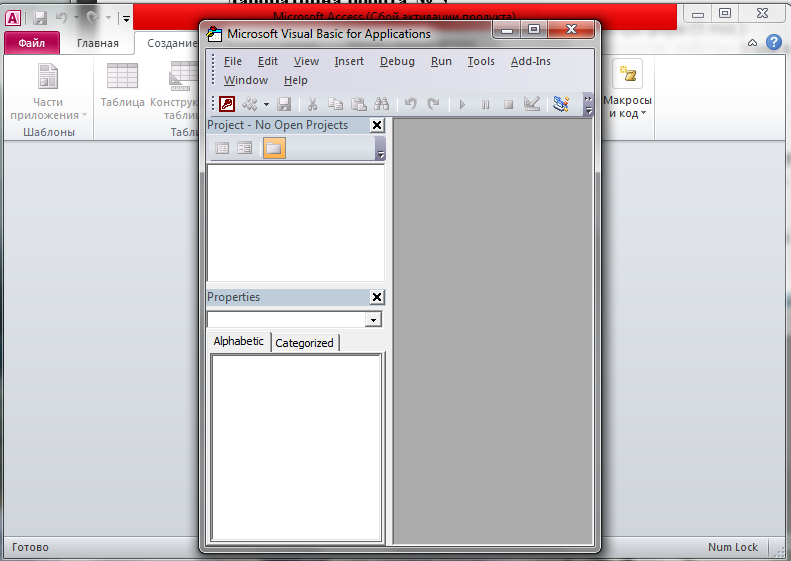Click the Num Lock status bar indicator
Viewport: 791px width, 561px height.
point(732,547)
